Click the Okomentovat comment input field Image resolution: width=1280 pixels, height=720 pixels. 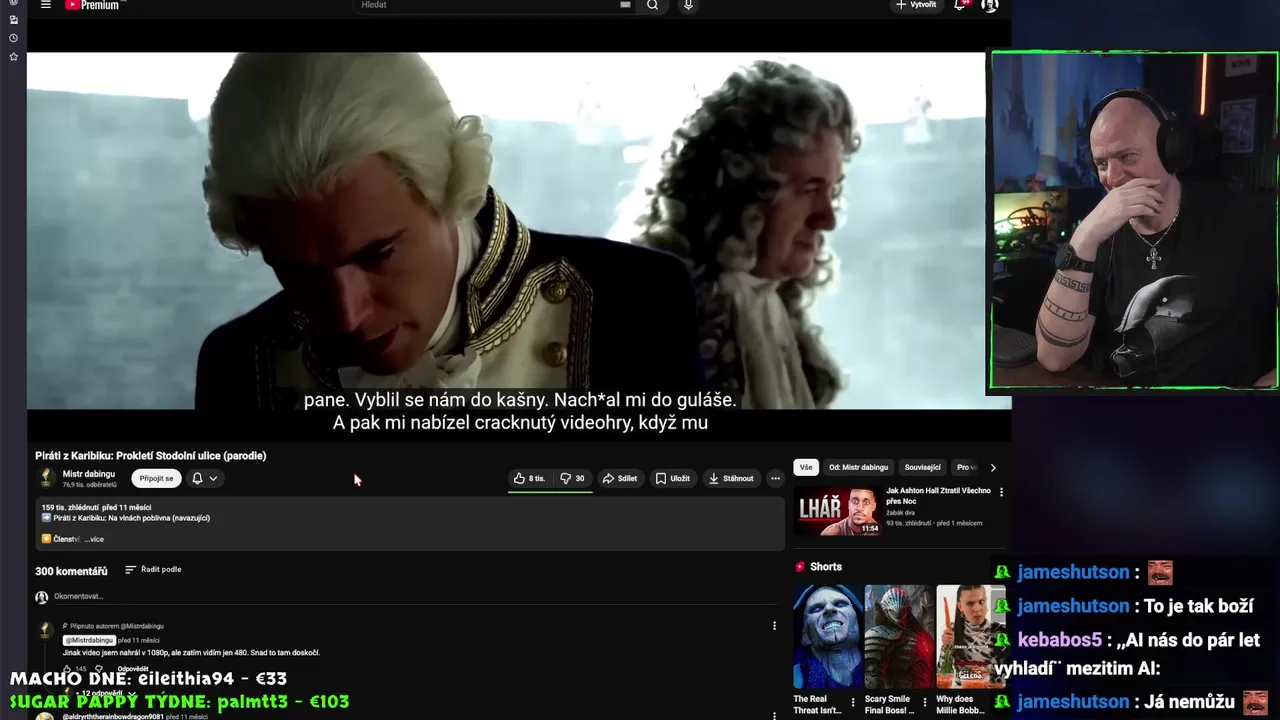tap(415, 596)
